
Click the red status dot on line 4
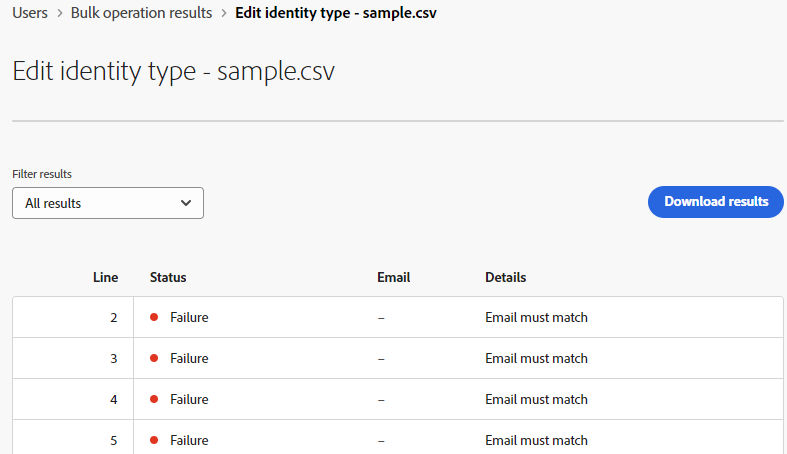154,399
